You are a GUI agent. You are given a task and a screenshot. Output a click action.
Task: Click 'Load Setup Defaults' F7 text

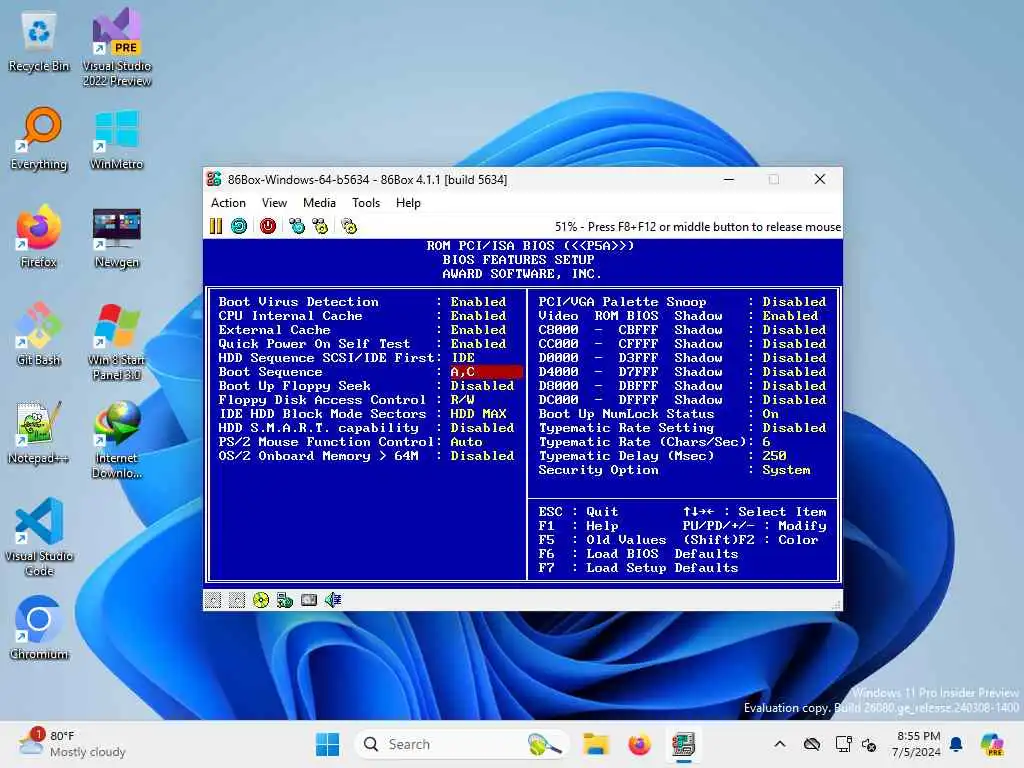click(662, 568)
